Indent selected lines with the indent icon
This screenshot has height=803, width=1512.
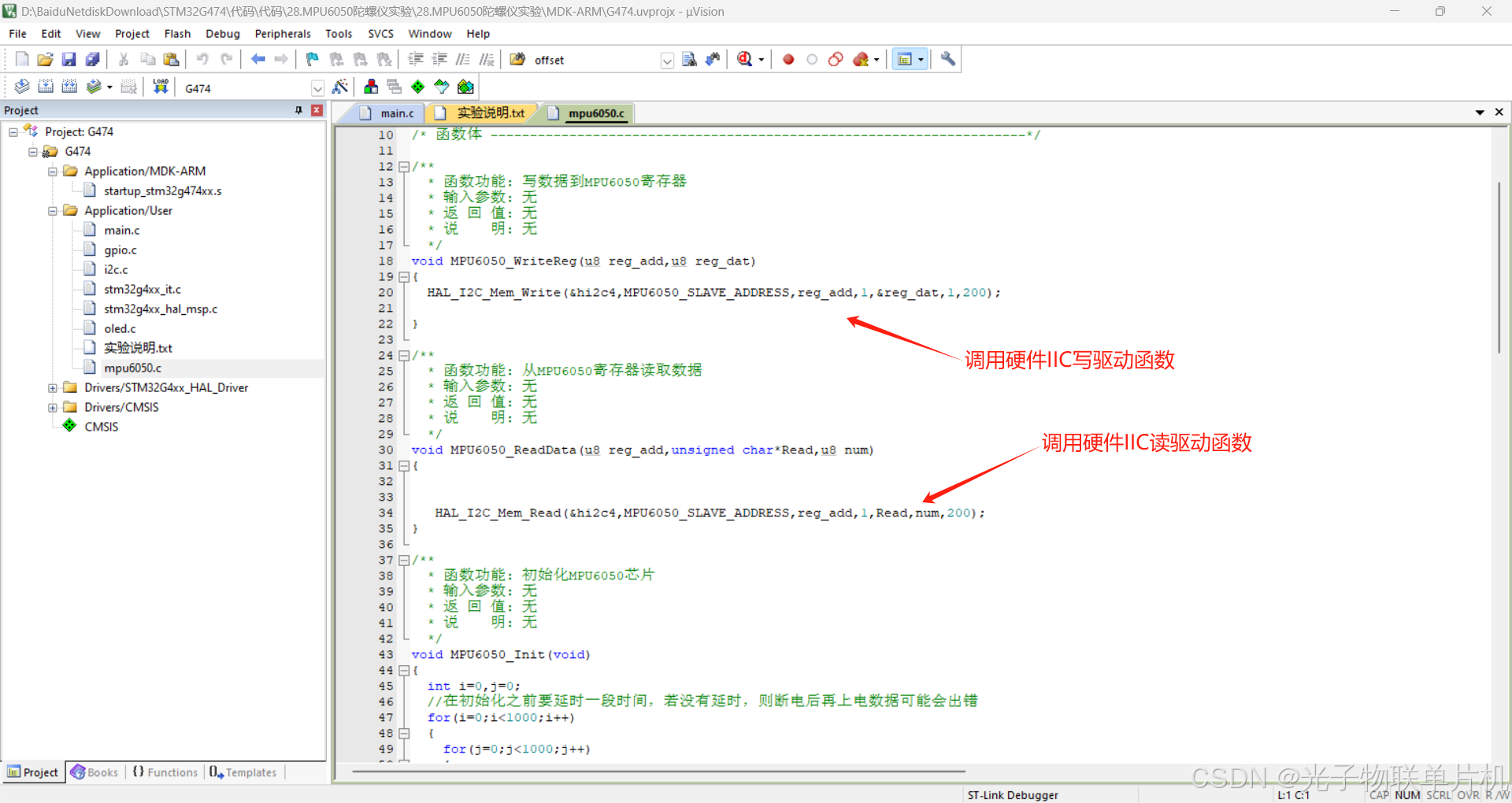(416, 59)
